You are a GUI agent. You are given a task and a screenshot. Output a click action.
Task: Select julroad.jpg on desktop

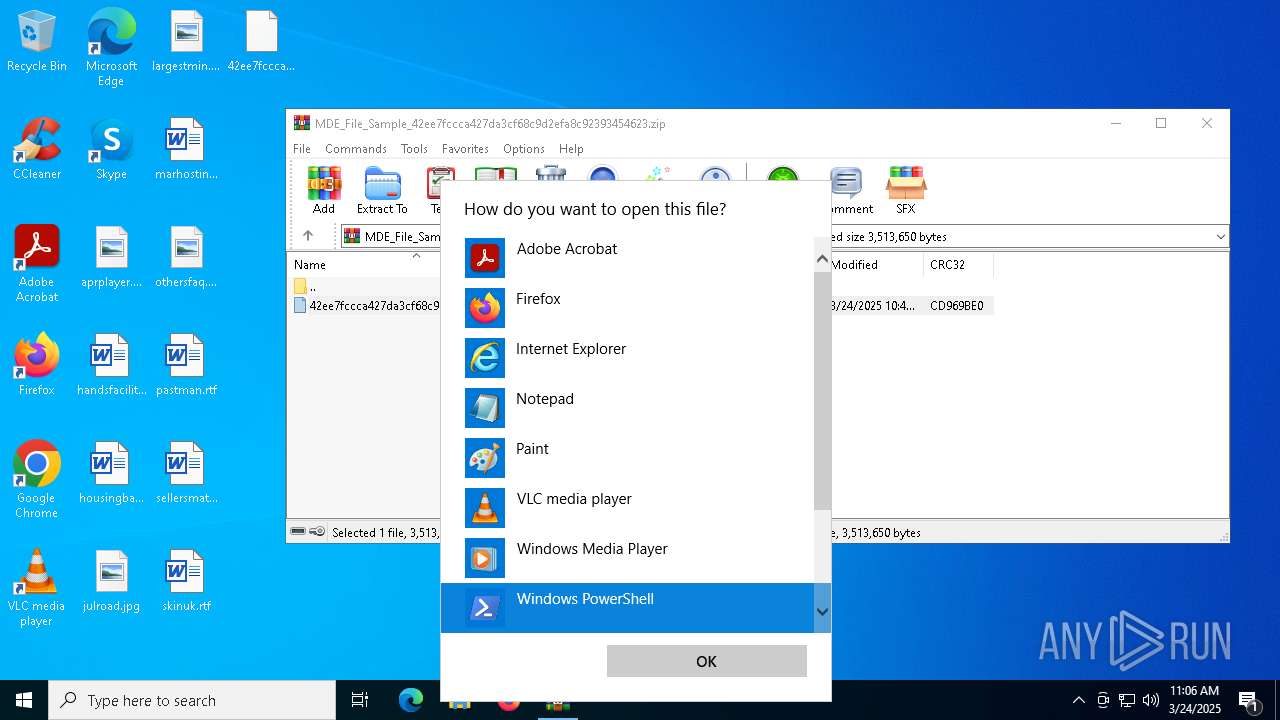pos(111,582)
